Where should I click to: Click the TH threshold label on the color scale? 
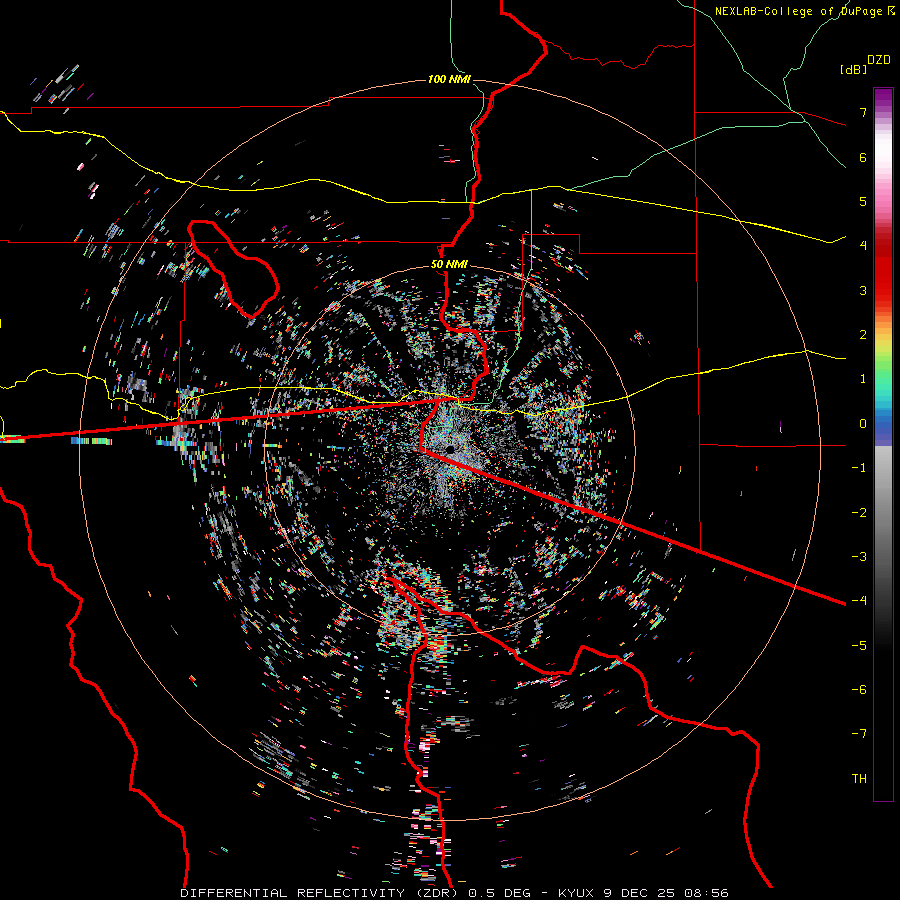click(x=859, y=779)
